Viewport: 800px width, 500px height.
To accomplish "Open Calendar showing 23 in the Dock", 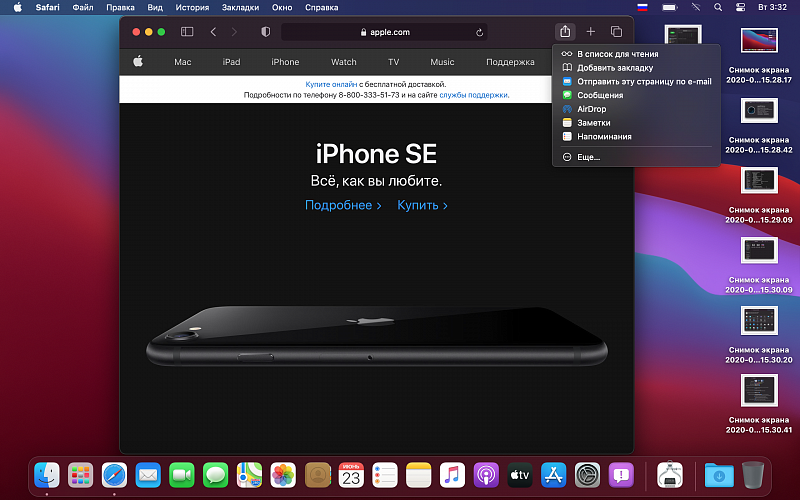I will point(351,476).
